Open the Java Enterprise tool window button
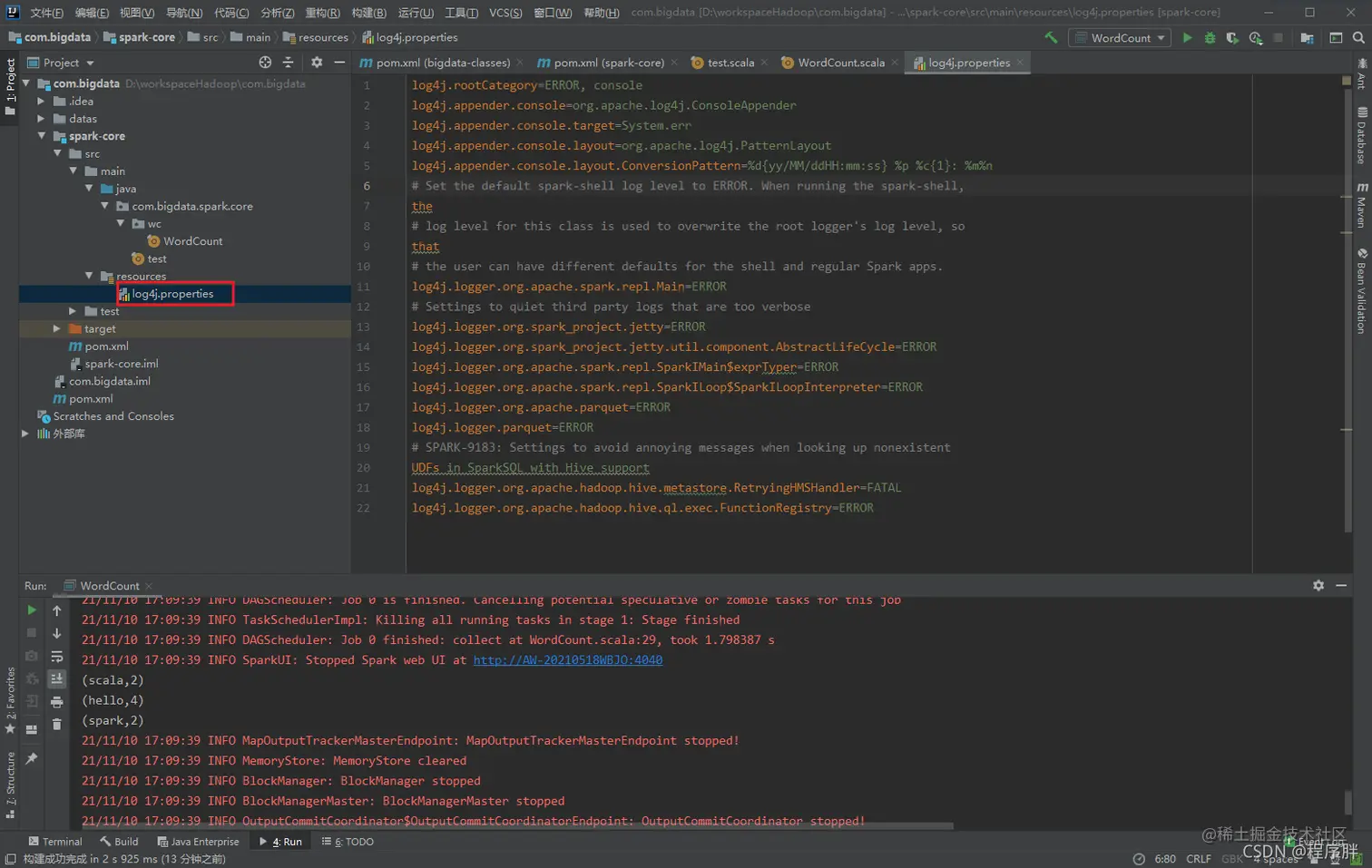The height and width of the screenshot is (868, 1372). pyautogui.click(x=198, y=842)
